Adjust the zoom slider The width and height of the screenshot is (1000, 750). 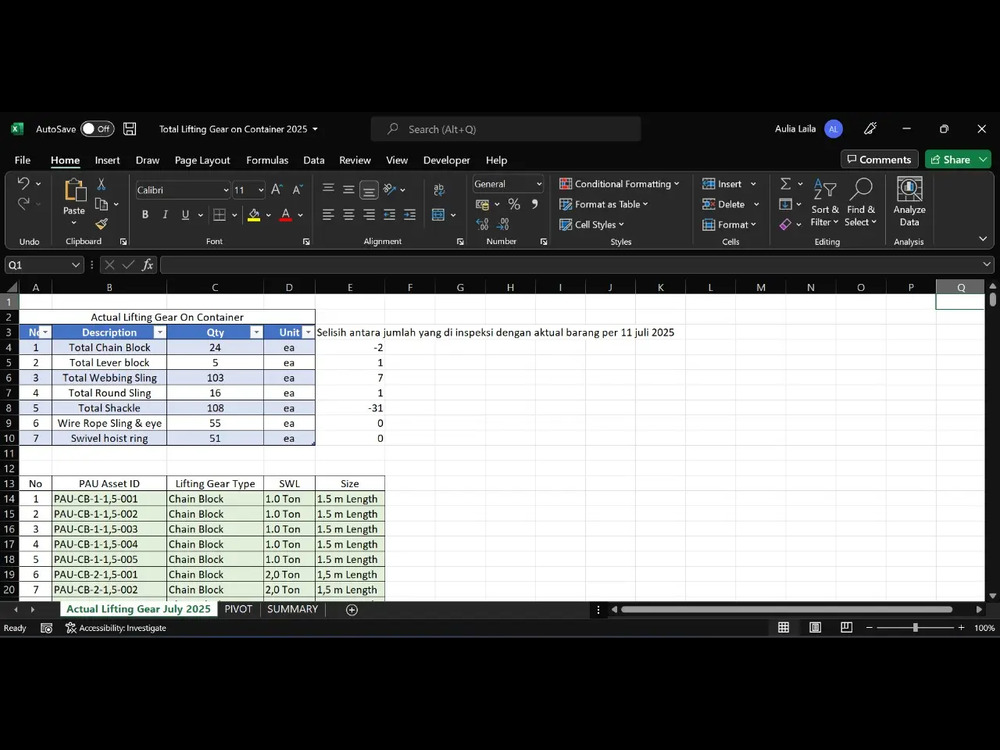[x=916, y=628]
